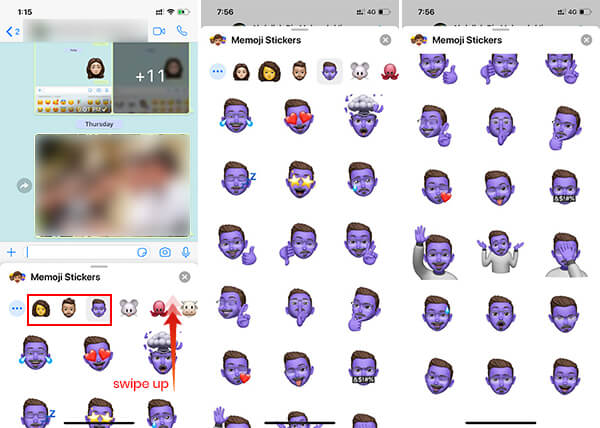600x428 pixels.
Task: Send thumbs down sticker in middle screen
Action: click(x=298, y=244)
